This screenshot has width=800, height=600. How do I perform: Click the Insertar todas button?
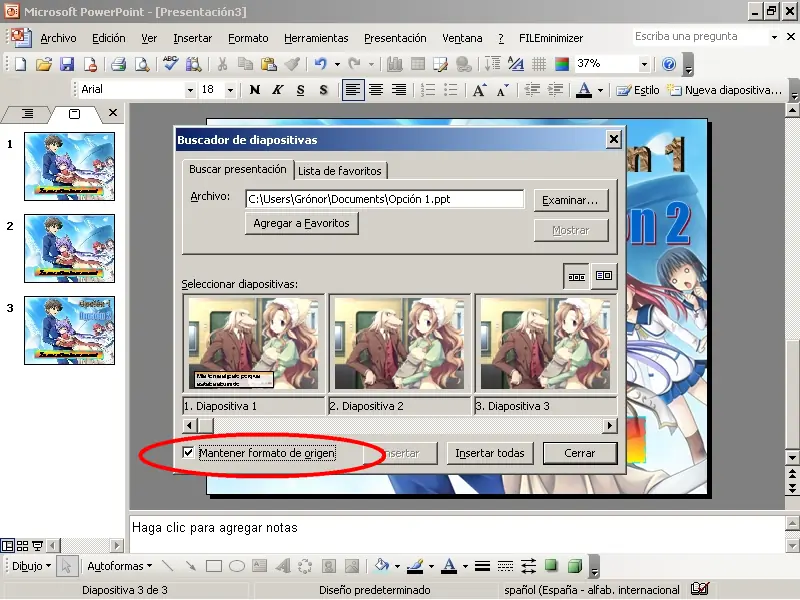click(489, 453)
